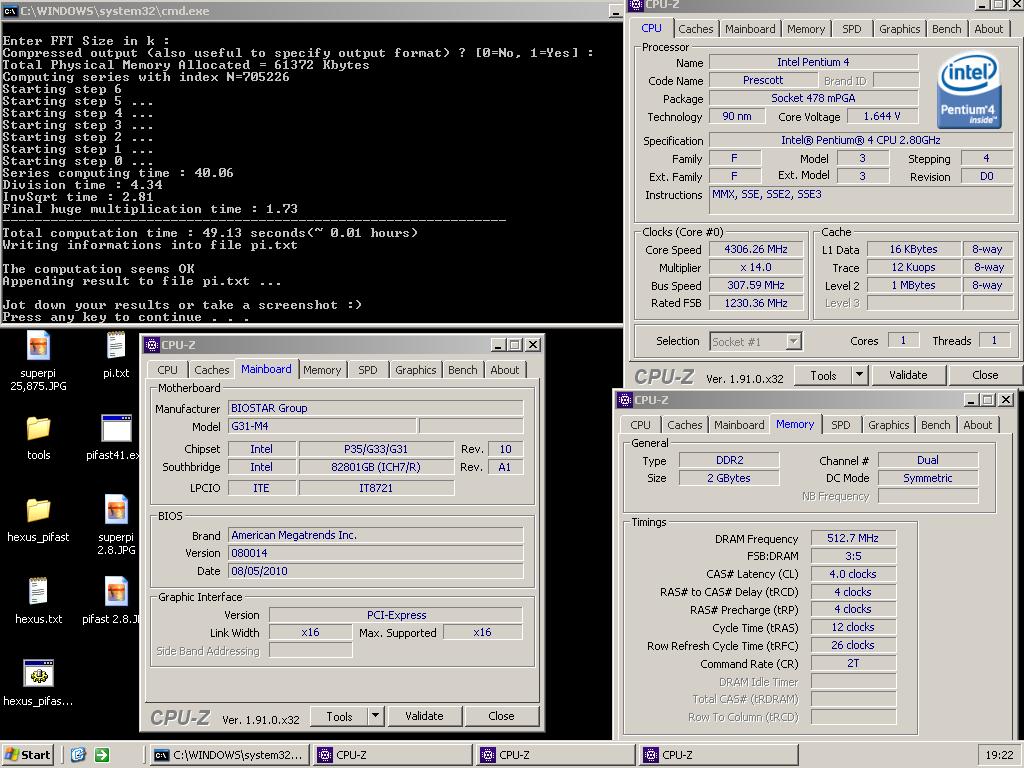Click the BIOSTAR Group manufacturer field
1024x768 pixels.
coord(376,408)
